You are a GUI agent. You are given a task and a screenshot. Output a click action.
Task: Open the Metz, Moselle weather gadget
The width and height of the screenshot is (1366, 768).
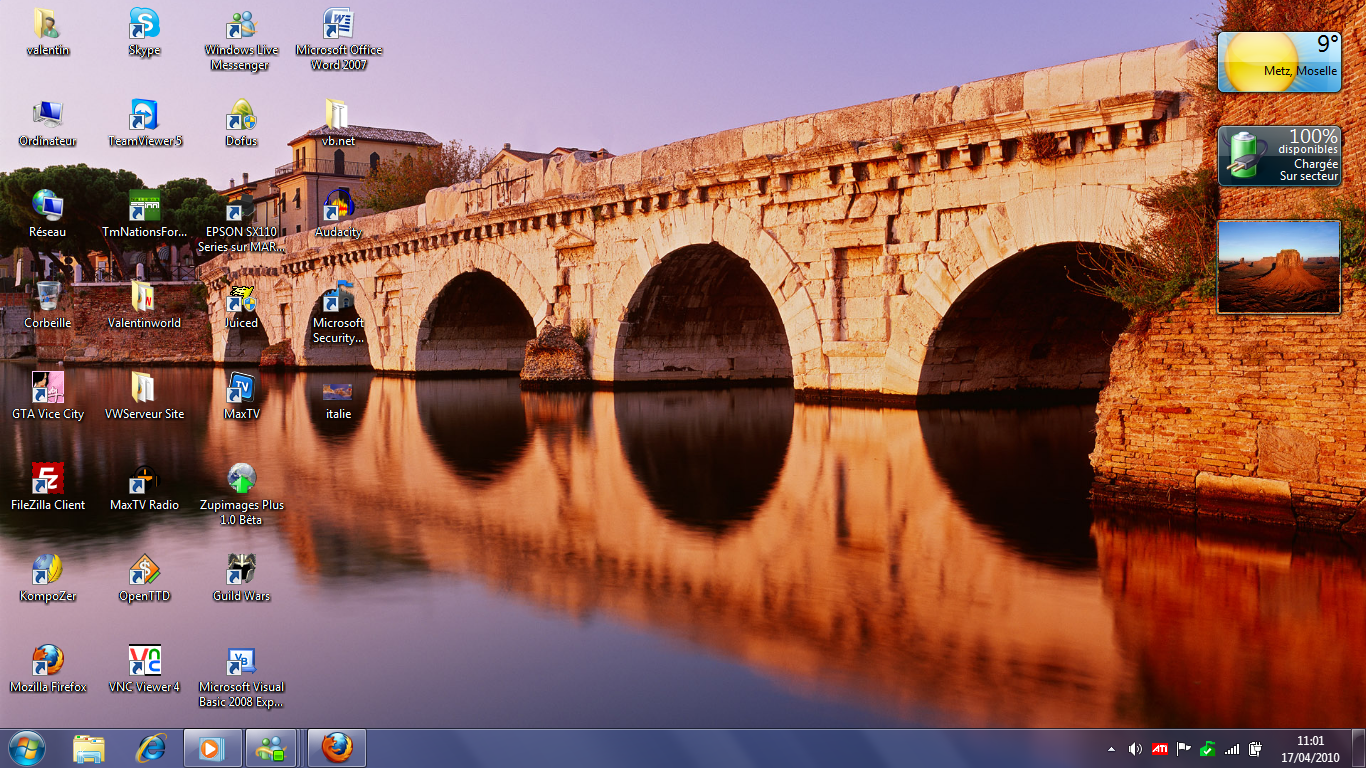click(x=1279, y=62)
